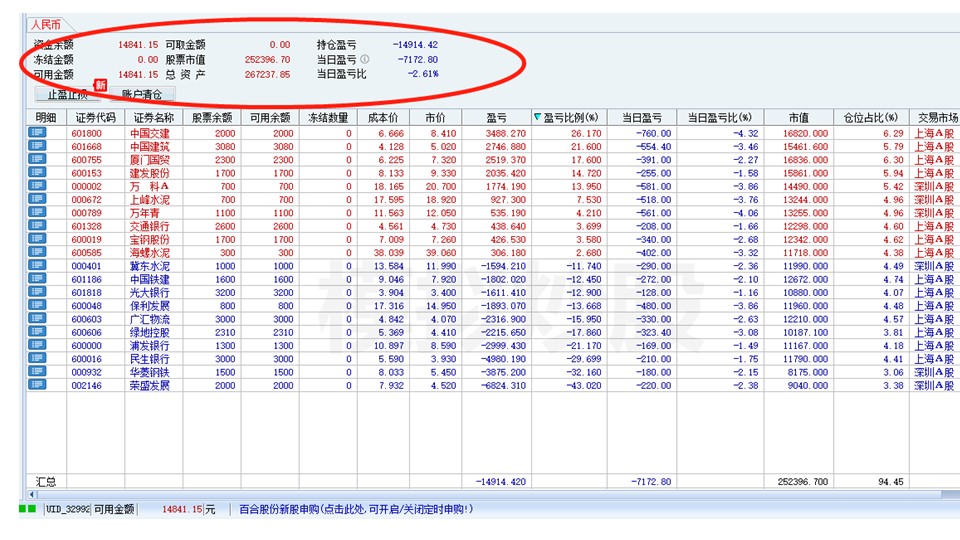Sort by 可用余额 column header
Screen dimensions: 960x540
(x=270, y=118)
